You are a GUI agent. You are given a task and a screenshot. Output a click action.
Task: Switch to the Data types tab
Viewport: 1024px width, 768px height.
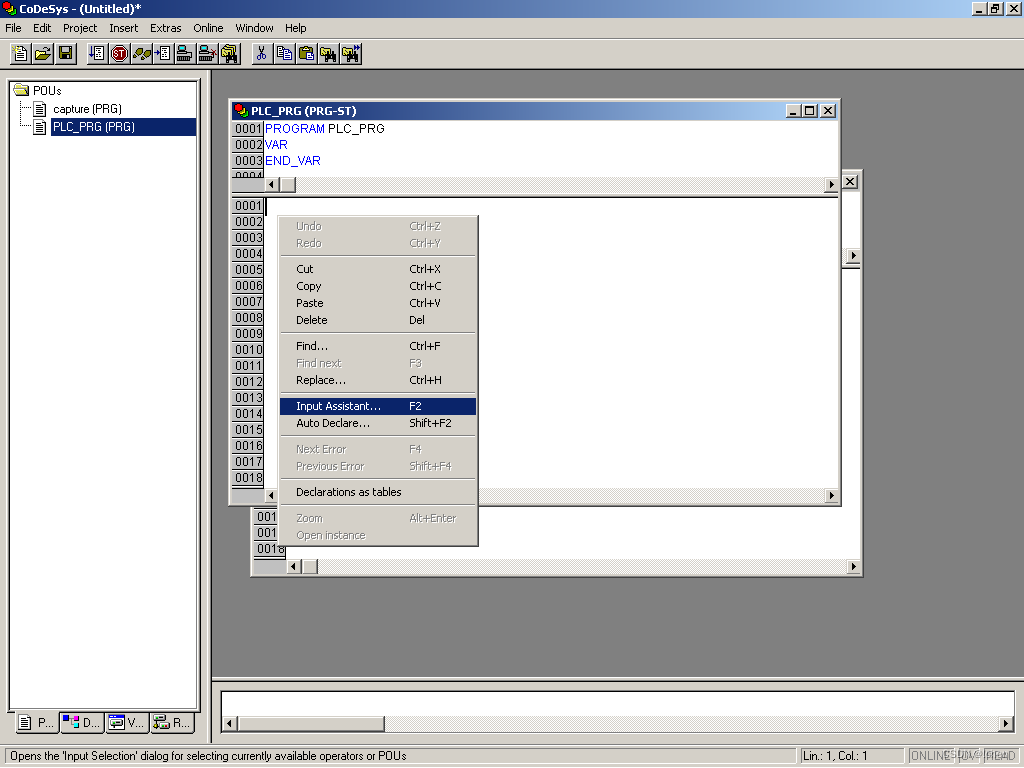coord(82,722)
